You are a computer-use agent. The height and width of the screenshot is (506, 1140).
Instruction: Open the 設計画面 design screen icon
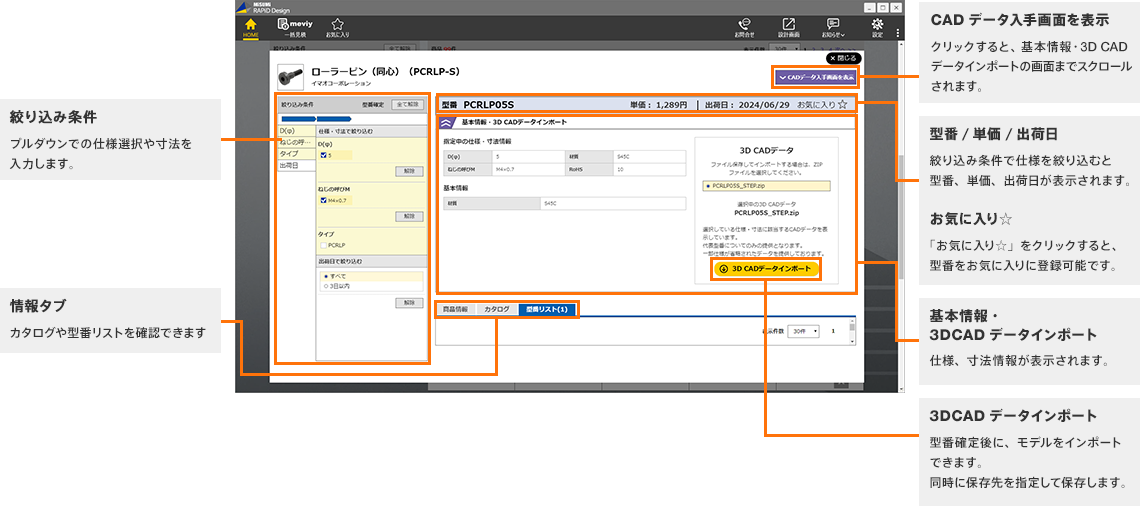(788, 27)
